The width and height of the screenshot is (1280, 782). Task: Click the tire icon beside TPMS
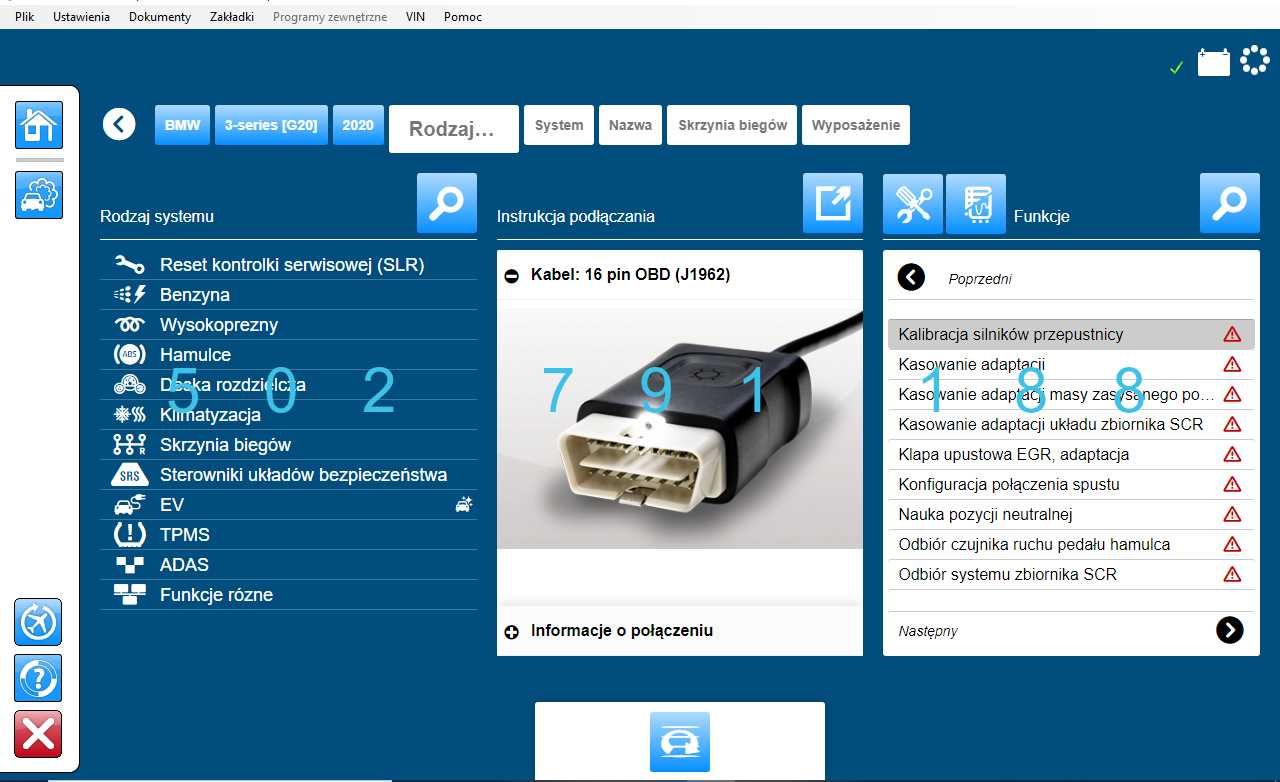pos(130,535)
